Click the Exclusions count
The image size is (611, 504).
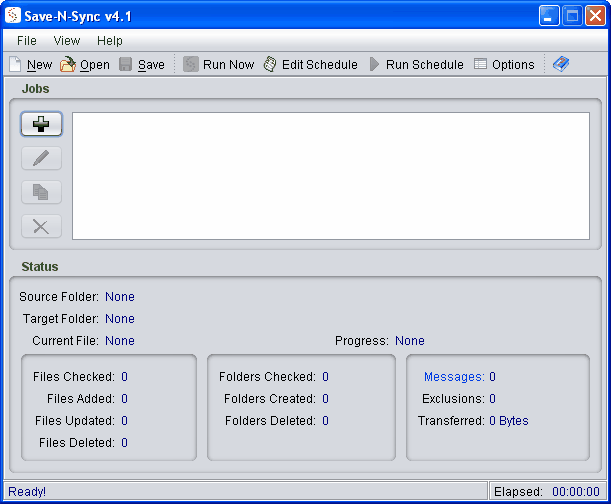(x=493, y=398)
